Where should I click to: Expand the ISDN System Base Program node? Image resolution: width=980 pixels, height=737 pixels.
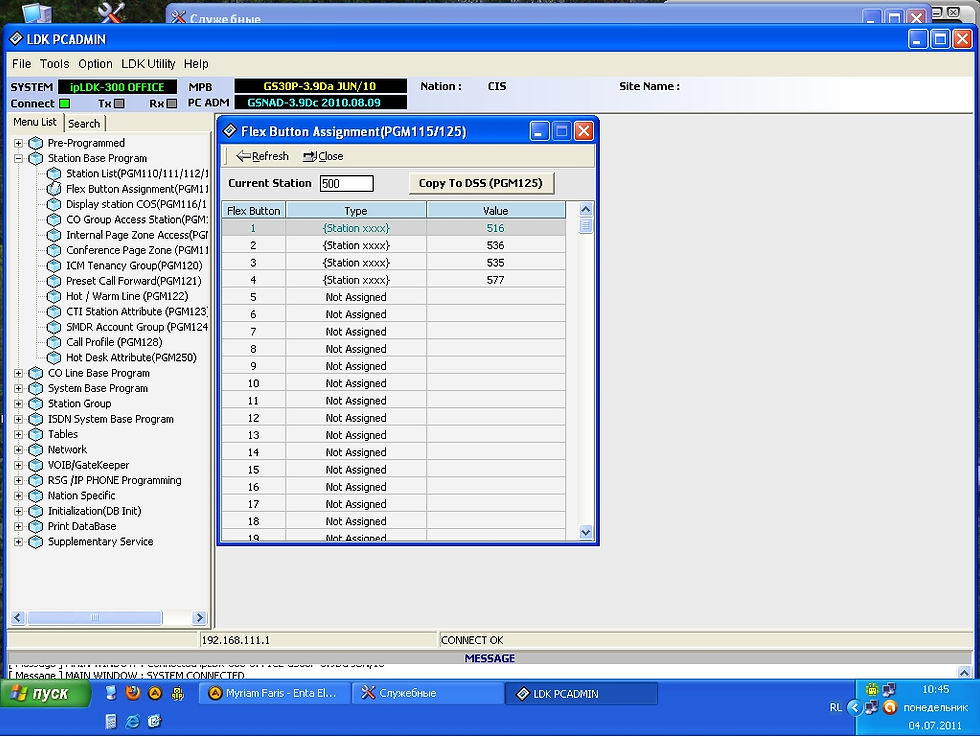pos(18,419)
